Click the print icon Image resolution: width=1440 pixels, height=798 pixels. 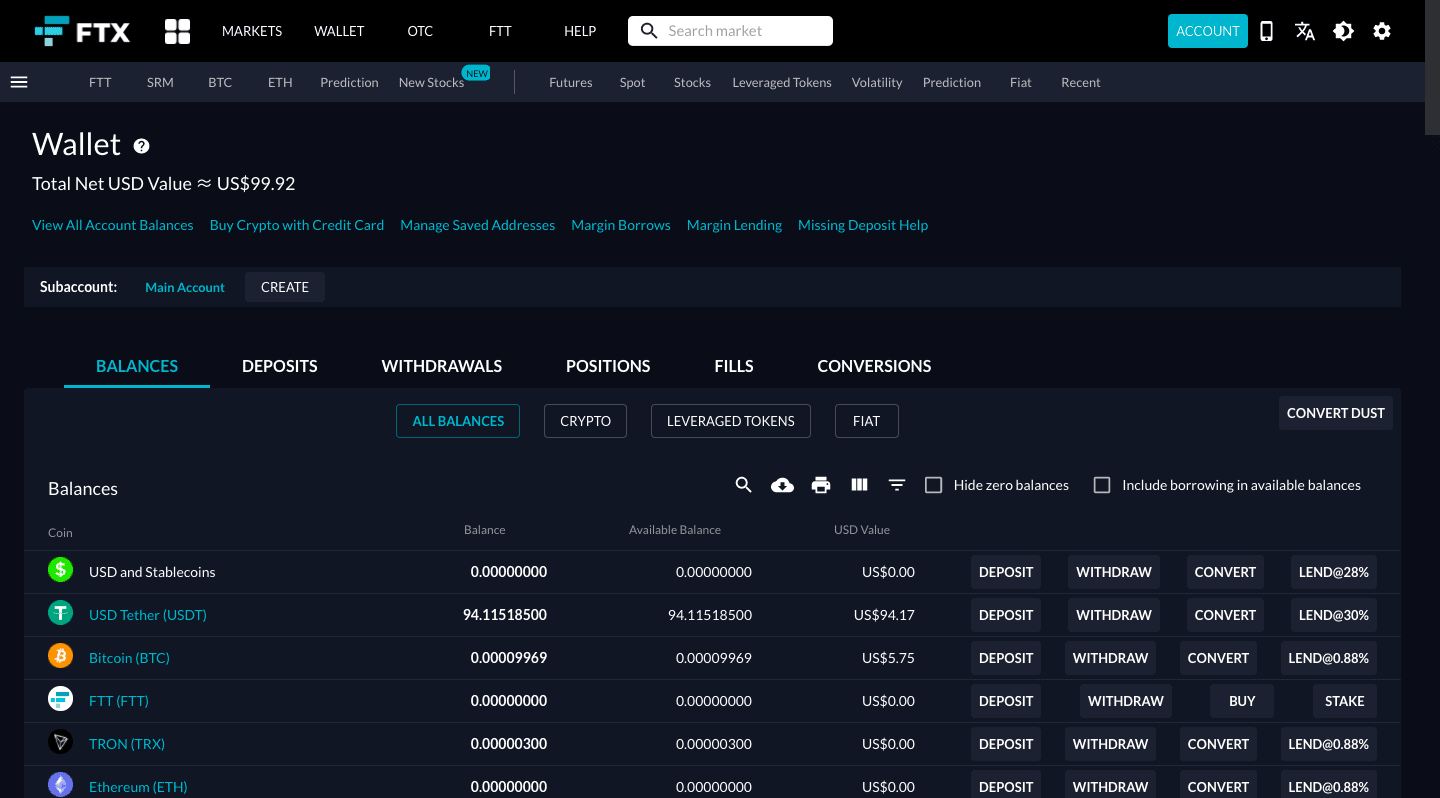pos(821,485)
